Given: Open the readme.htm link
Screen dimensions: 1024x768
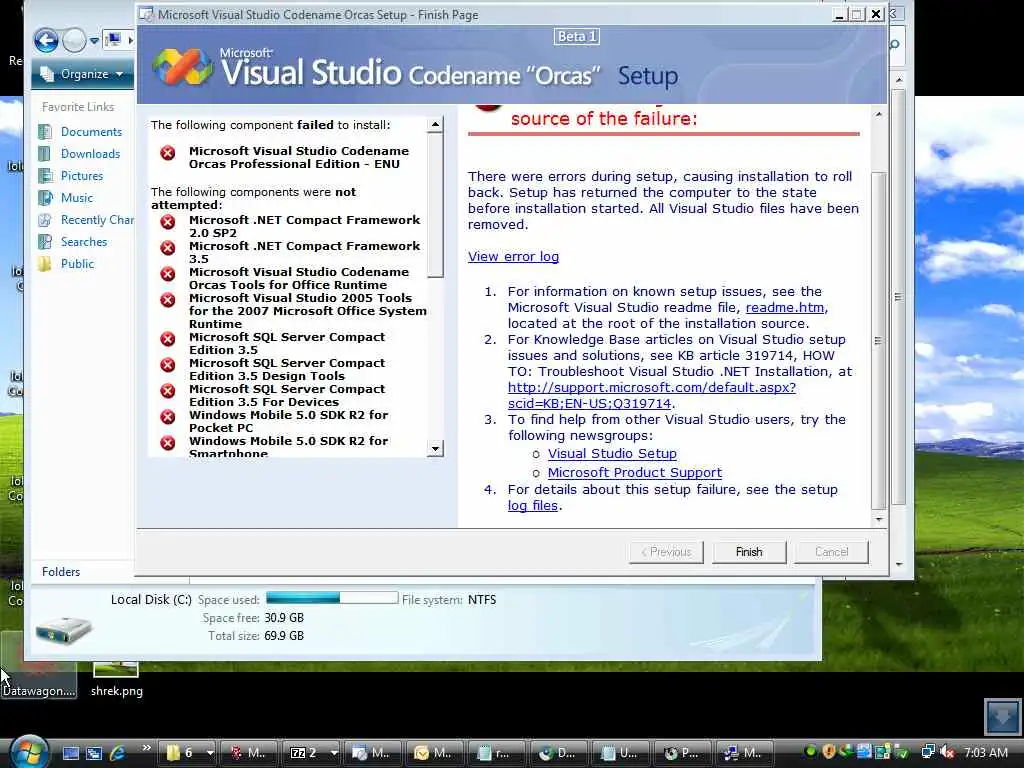Looking at the screenshot, I should pyautogui.click(x=785, y=308).
